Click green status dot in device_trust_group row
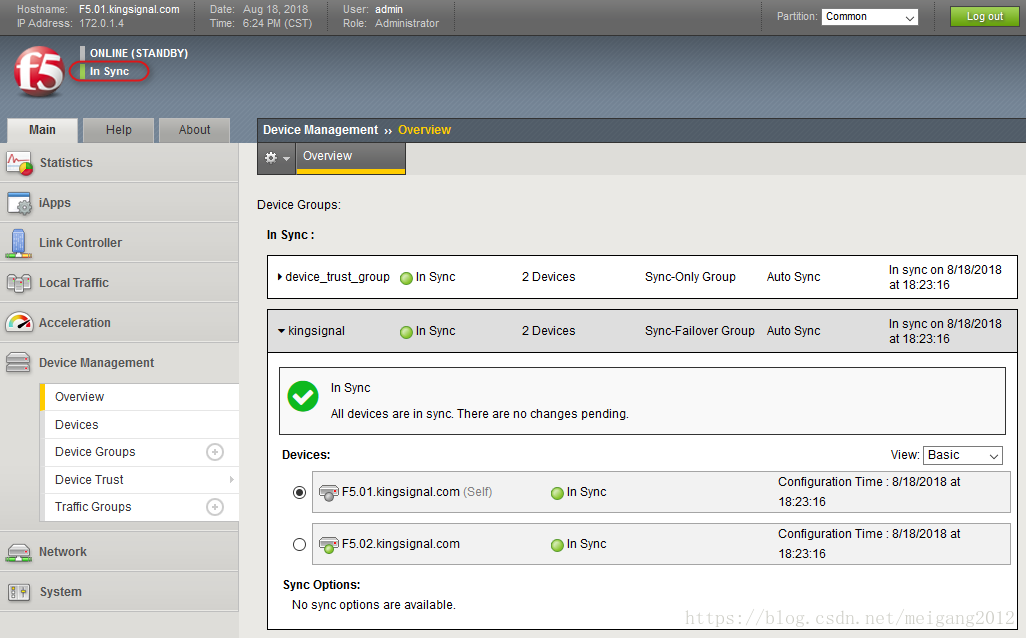Screen dimensions: 1026x638 (406, 278)
